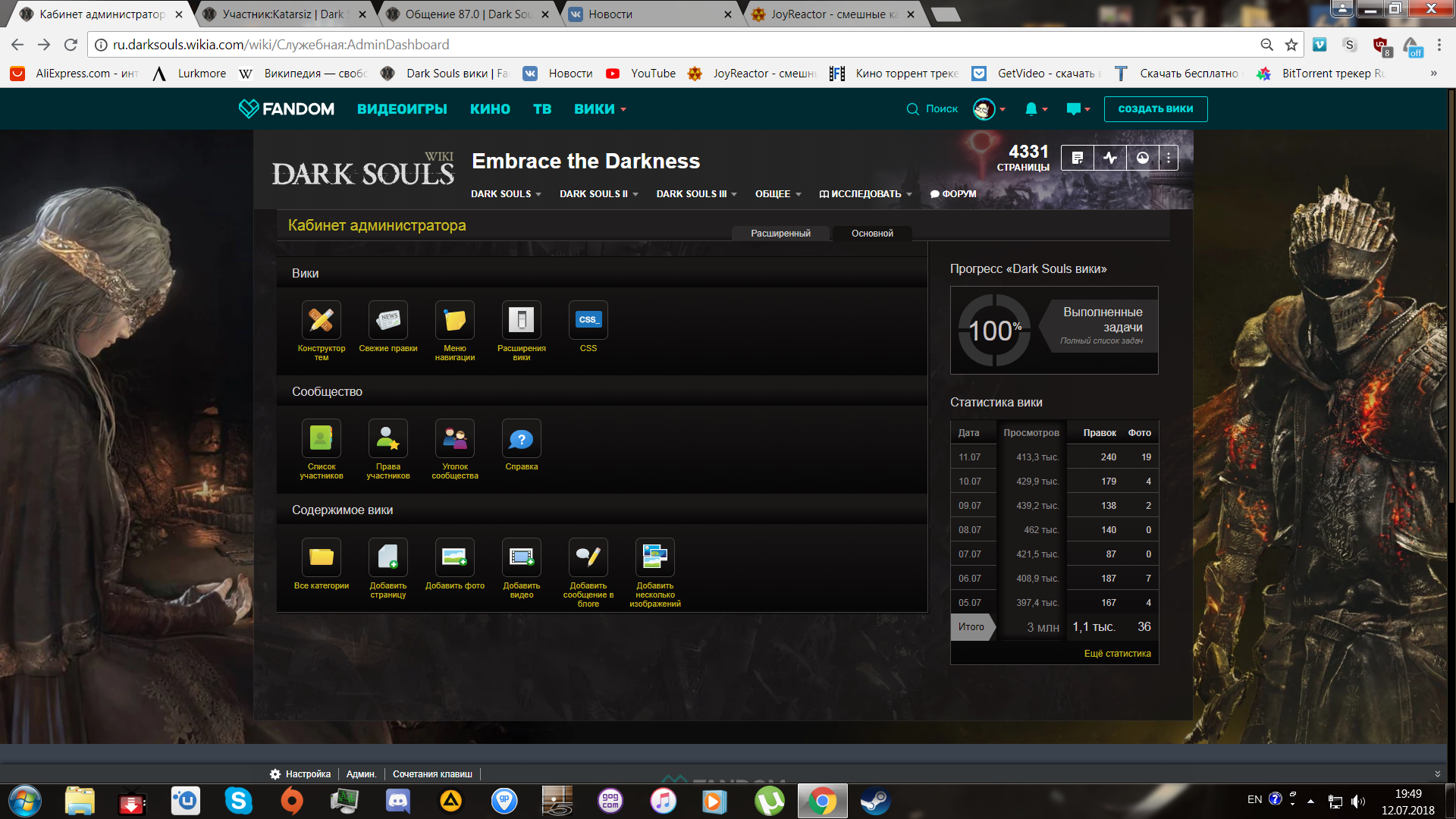Expand the DARK SOULS navigation menu
Viewport: 1456px width, 819px height.
(x=506, y=194)
